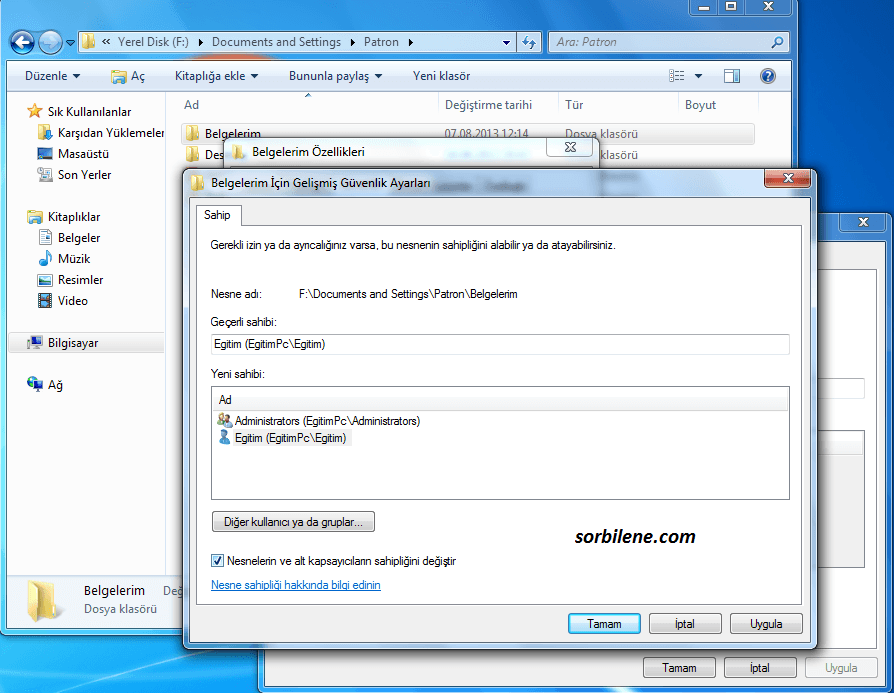Toggle subcontainer ownership change checkbox
This screenshot has width=894, height=693.
(218, 562)
